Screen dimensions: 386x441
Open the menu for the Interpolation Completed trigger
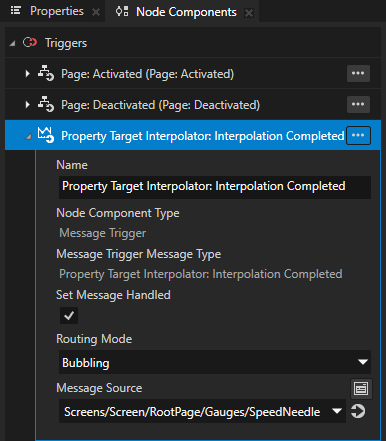coord(358,135)
